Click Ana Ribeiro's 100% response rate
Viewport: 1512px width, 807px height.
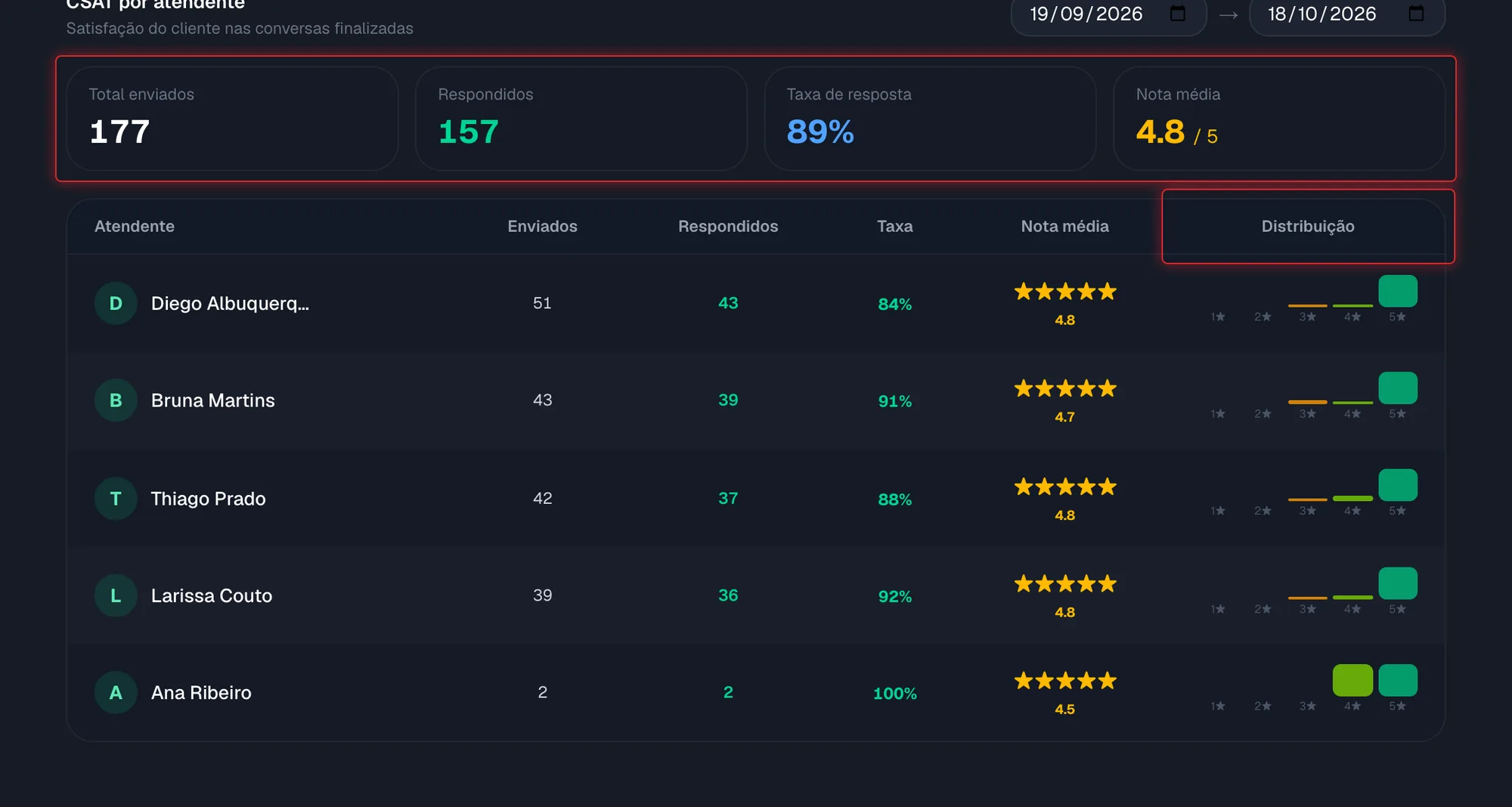pos(895,693)
